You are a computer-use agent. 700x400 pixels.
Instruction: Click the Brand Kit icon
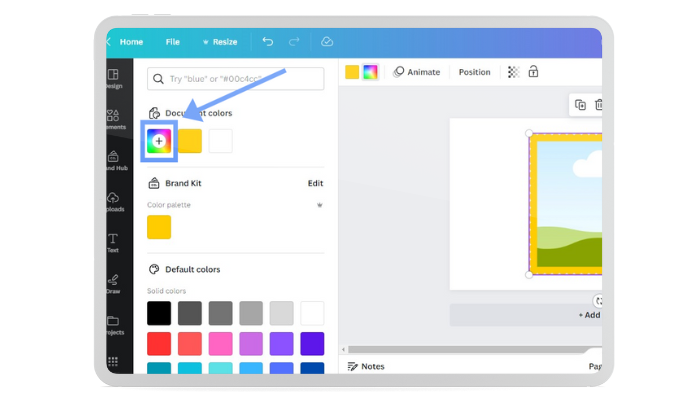(154, 183)
